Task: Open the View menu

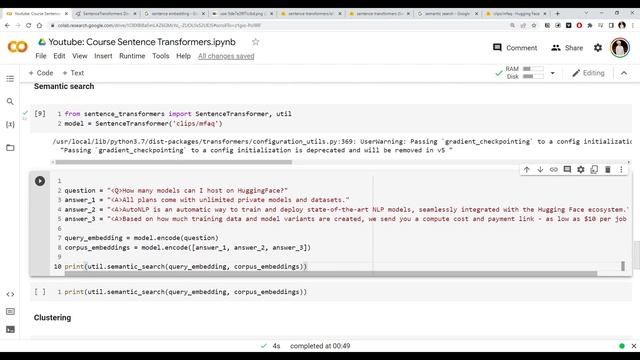Action: (x=80, y=56)
